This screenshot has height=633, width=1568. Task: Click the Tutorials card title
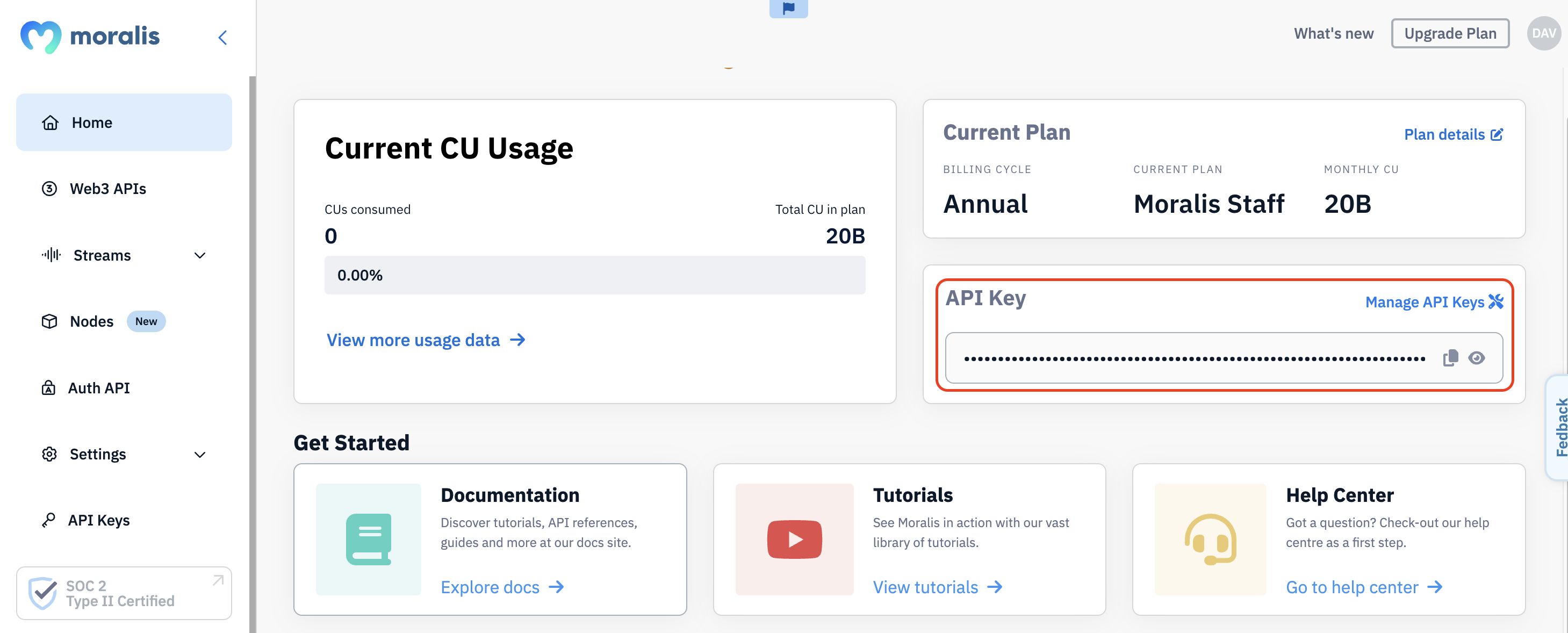913,495
